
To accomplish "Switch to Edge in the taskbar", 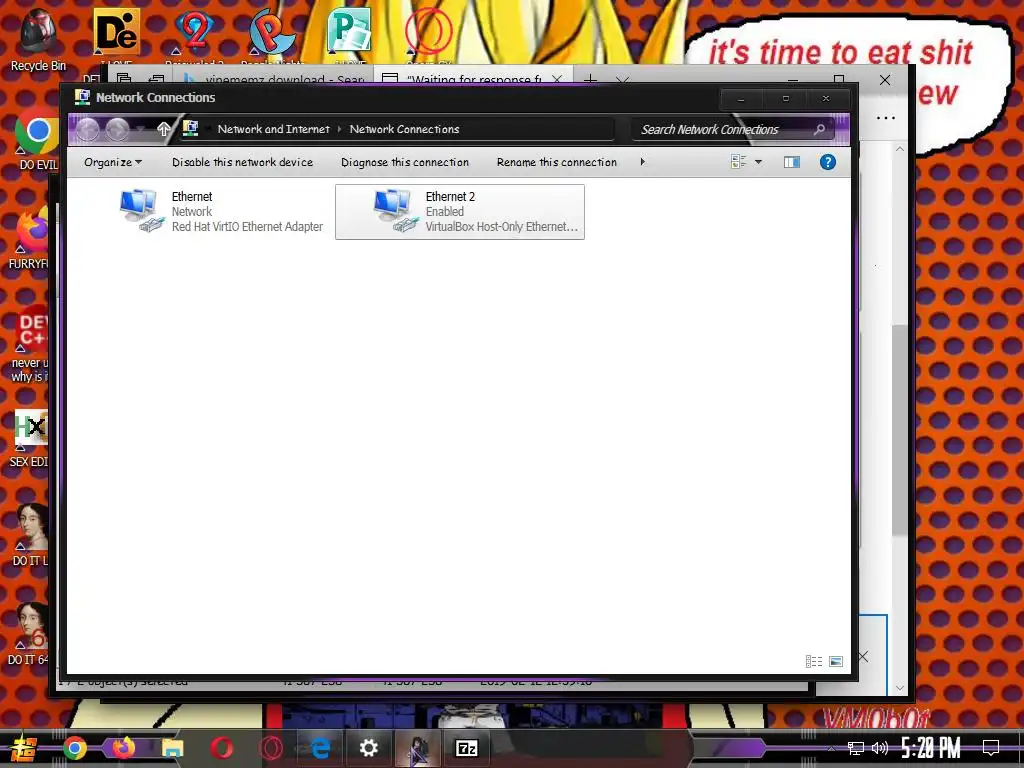I will 320,748.
